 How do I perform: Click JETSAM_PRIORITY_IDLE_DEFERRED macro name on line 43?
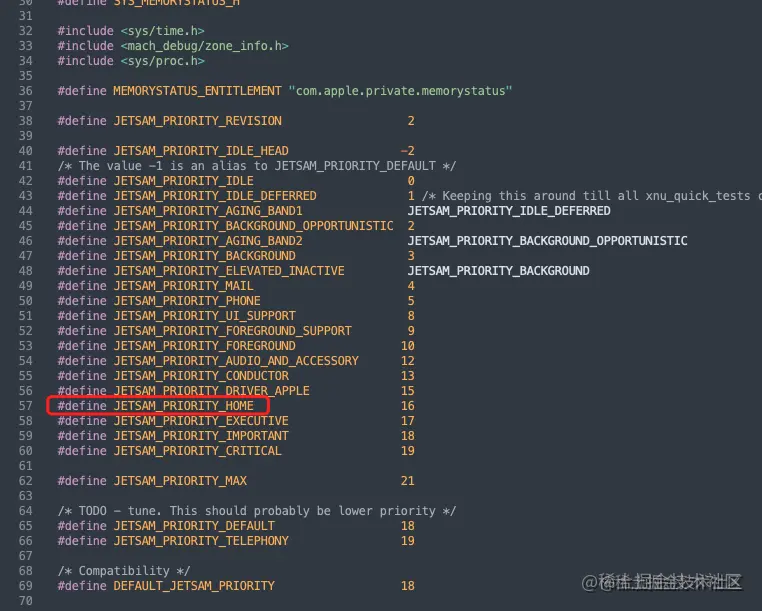[215, 196]
